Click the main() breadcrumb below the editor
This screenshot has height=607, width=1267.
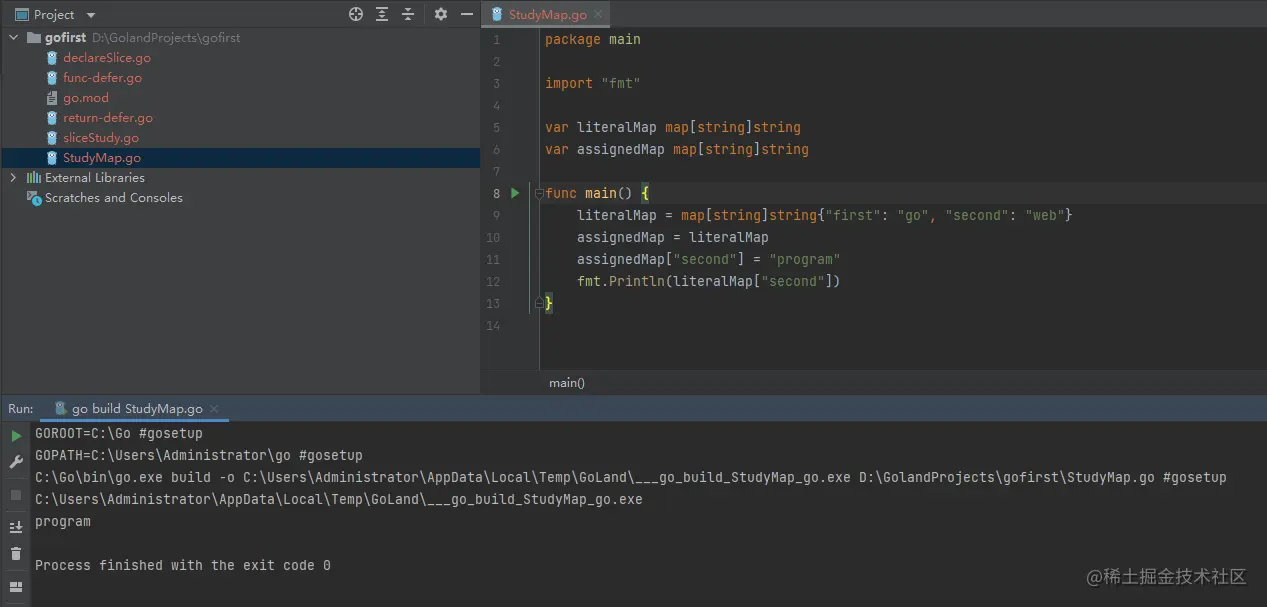coord(567,383)
